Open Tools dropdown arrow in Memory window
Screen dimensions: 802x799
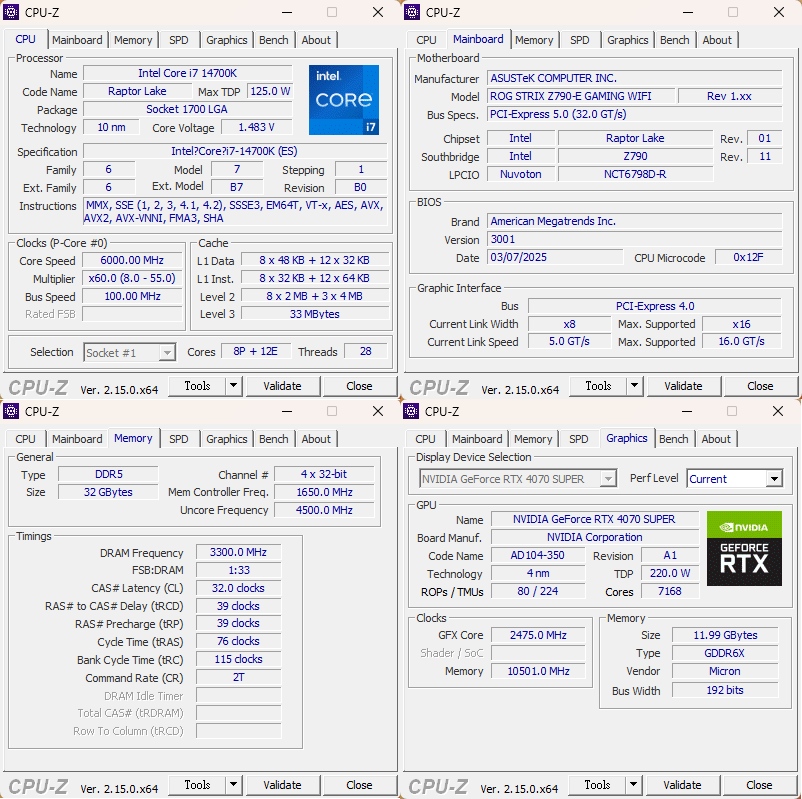[233, 785]
